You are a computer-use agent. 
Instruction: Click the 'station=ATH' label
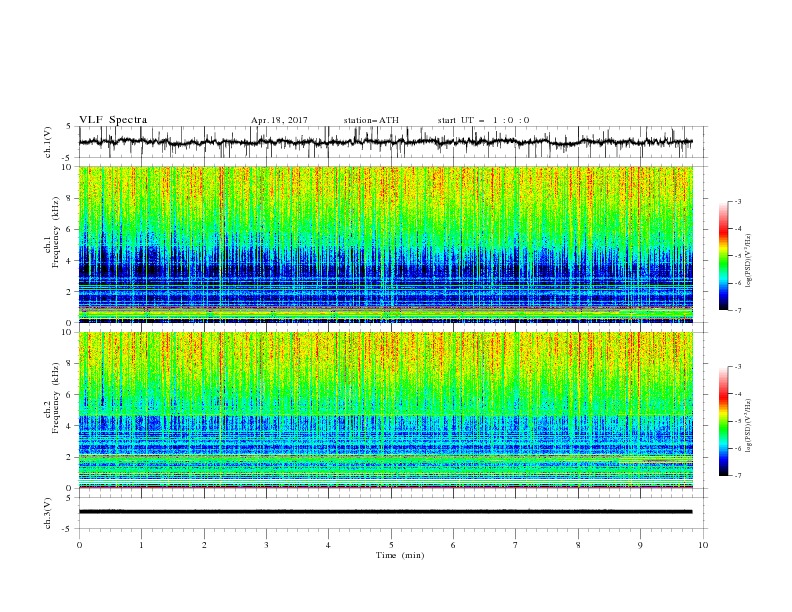coord(371,120)
